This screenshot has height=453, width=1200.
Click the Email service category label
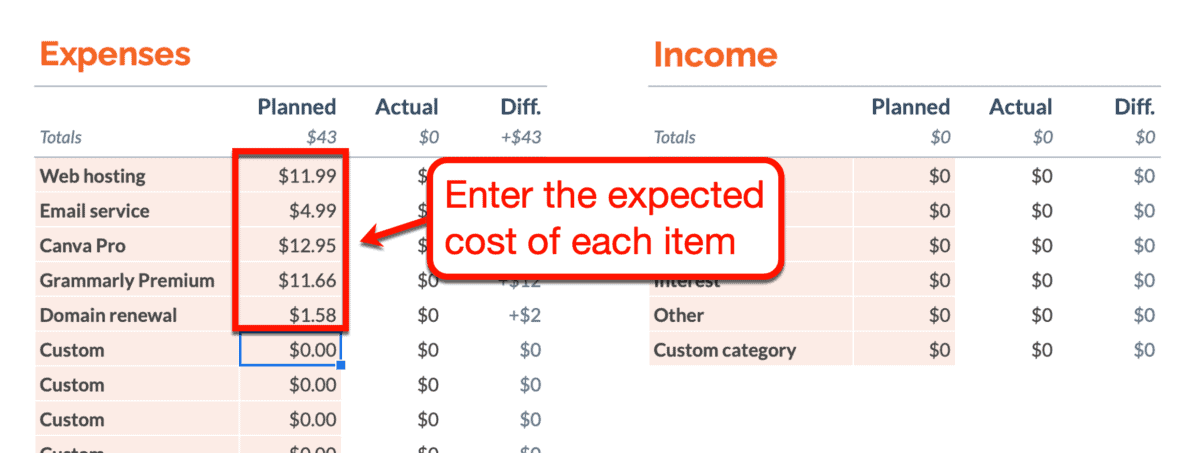coord(94,211)
